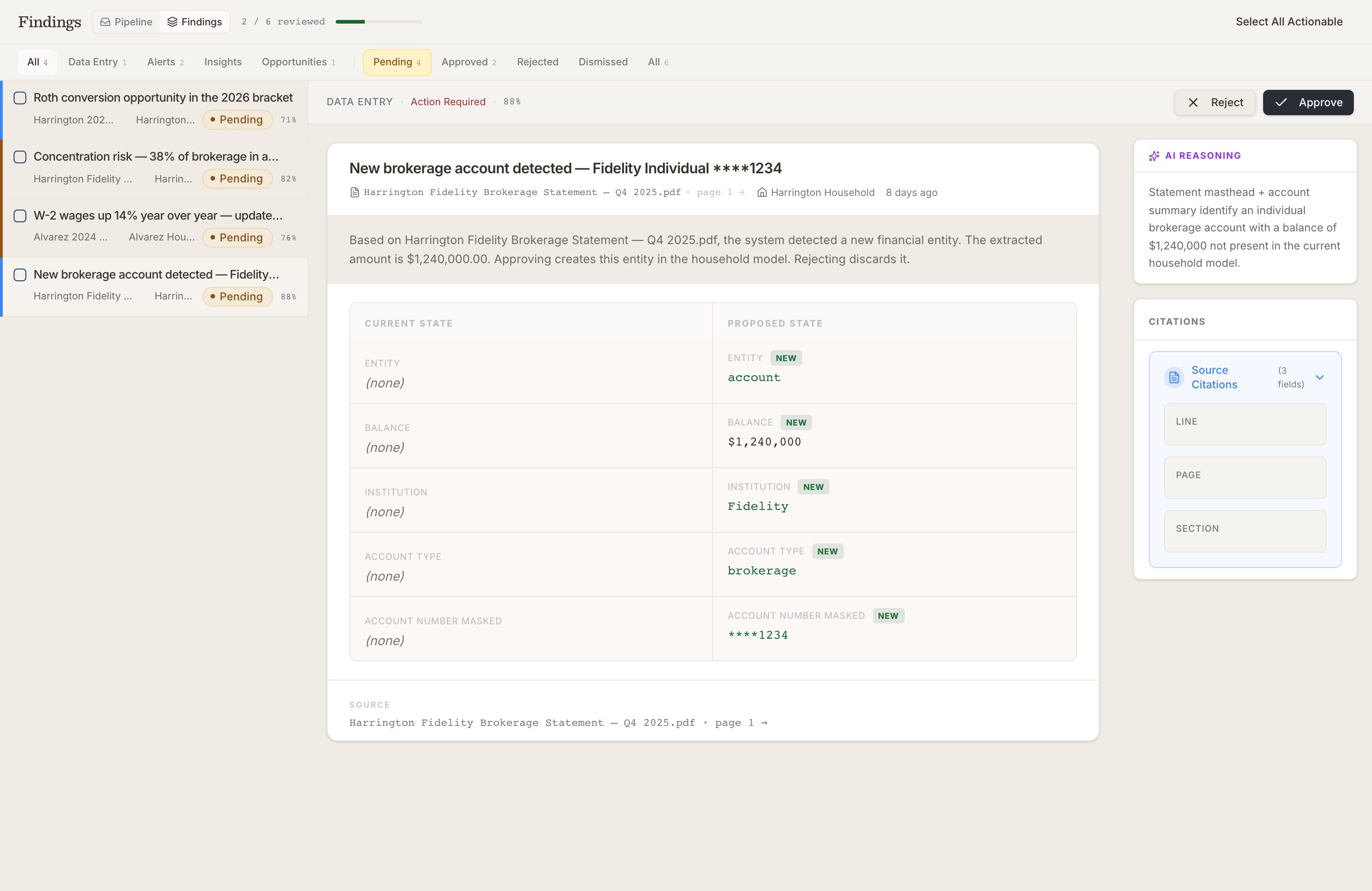This screenshot has height=891, width=1372.
Task: Click the LINE citation field
Action: coord(1245,424)
